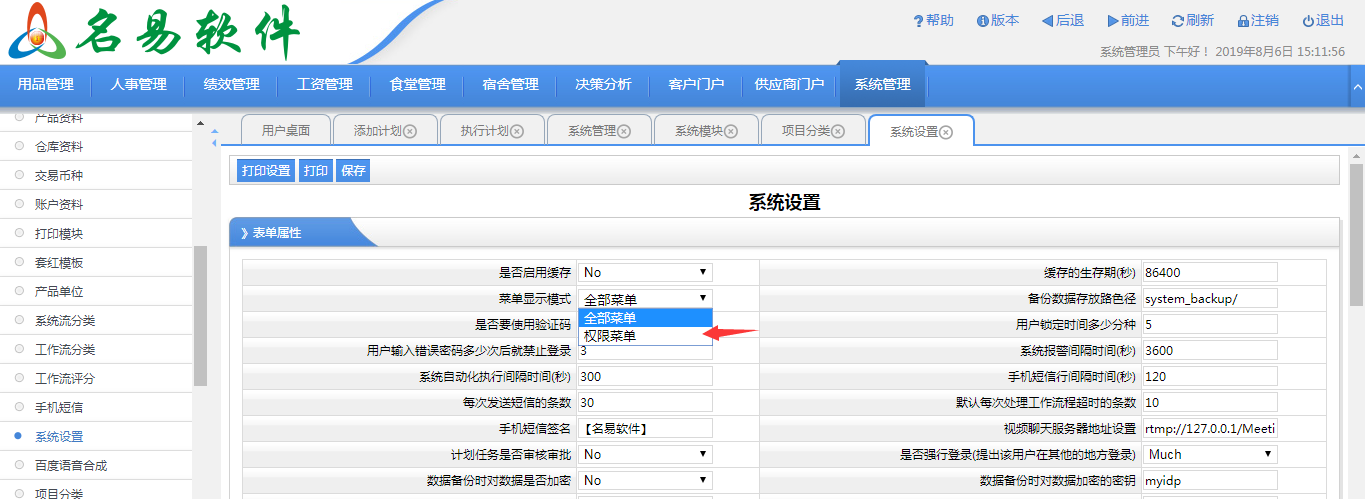Lock session via 注销 icon

pos(1243,21)
